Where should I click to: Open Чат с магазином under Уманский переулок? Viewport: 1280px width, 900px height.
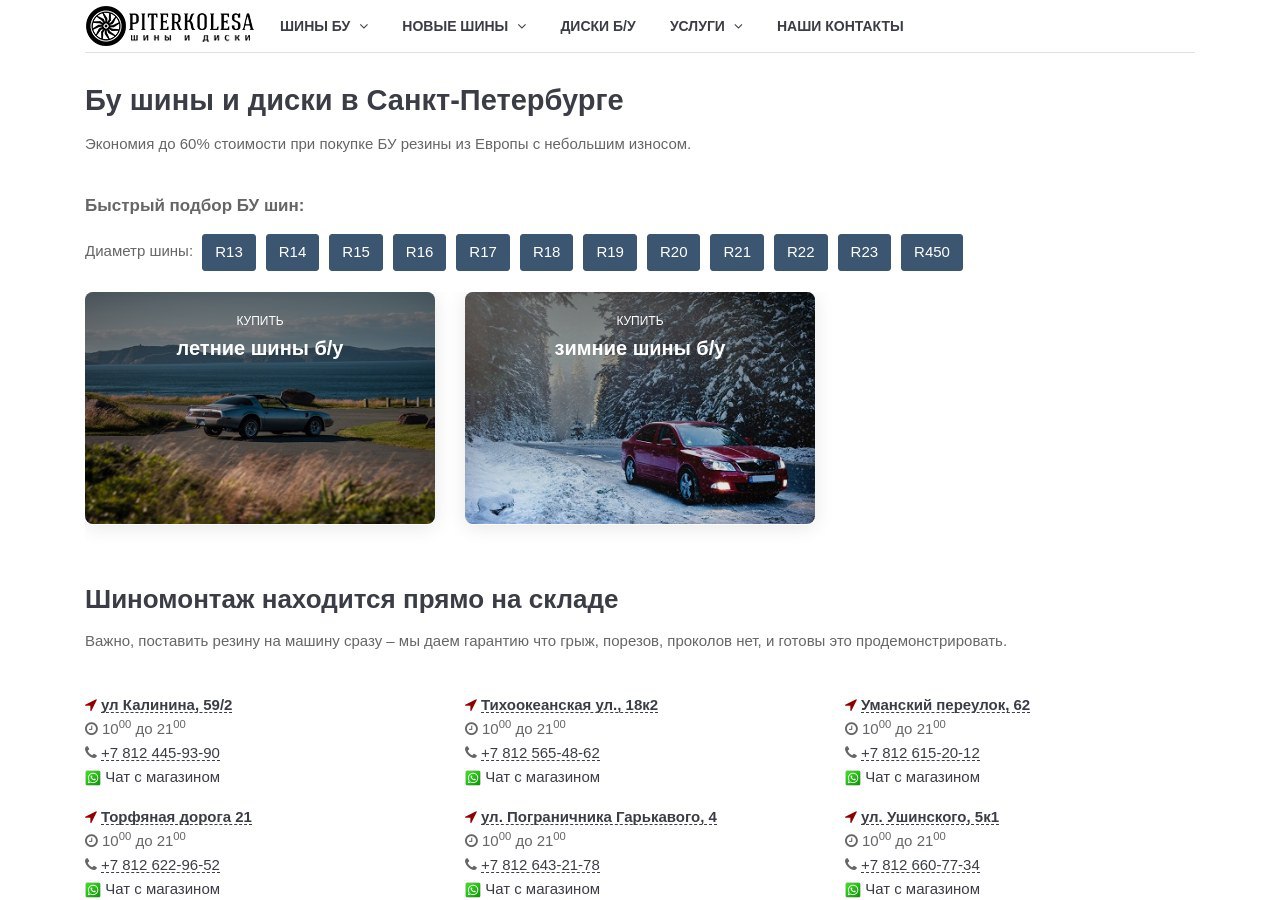click(922, 777)
